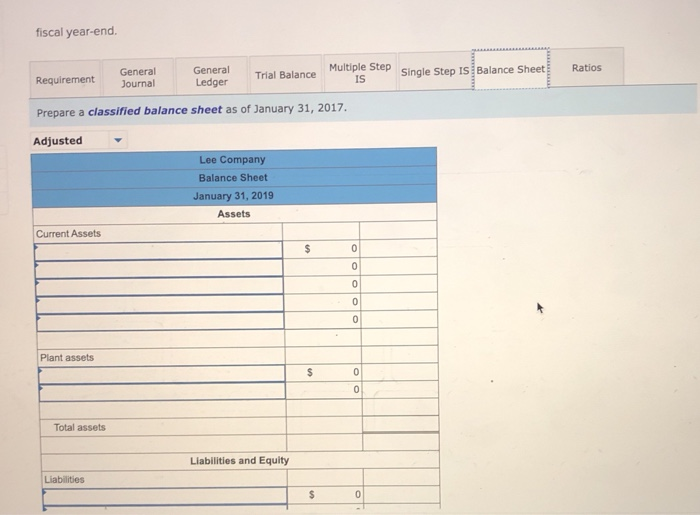Select the first liabilities account field
The image size is (700, 515).
pos(164,496)
